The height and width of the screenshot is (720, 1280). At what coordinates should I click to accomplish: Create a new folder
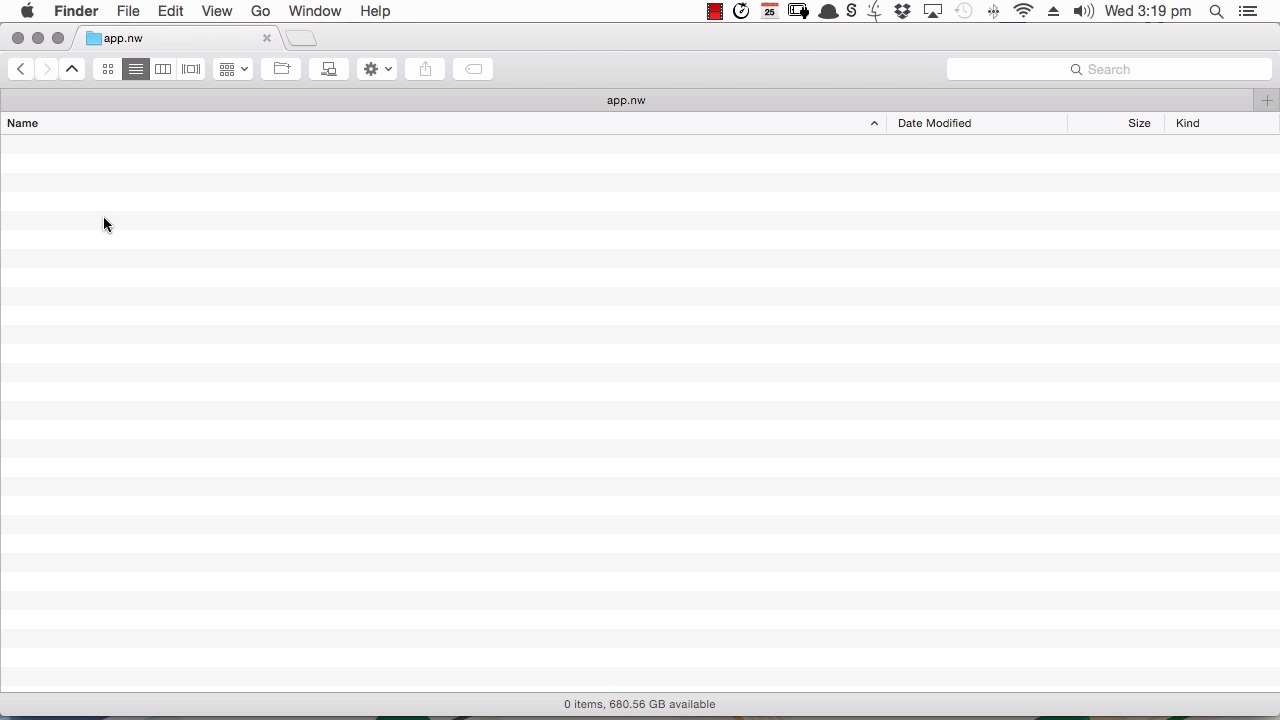[282, 69]
